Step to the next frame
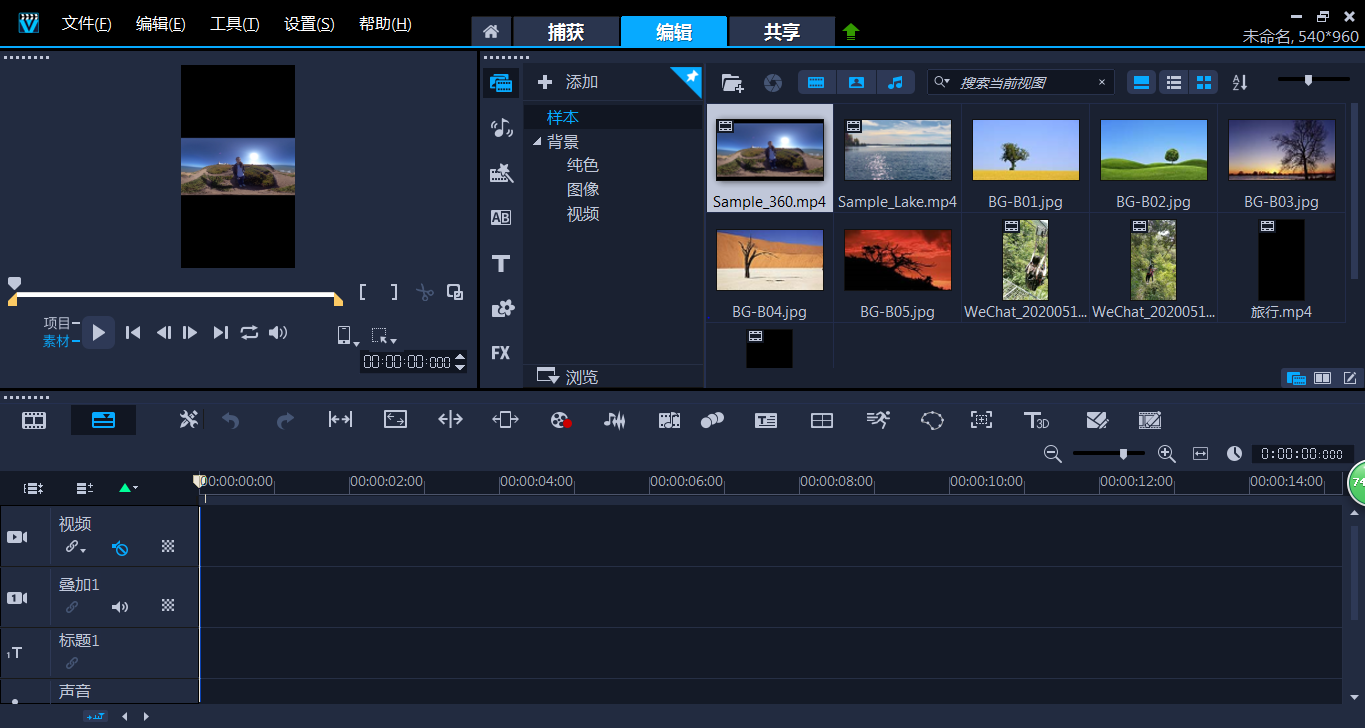This screenshot has height=728, width=1365. pos(190,332)
